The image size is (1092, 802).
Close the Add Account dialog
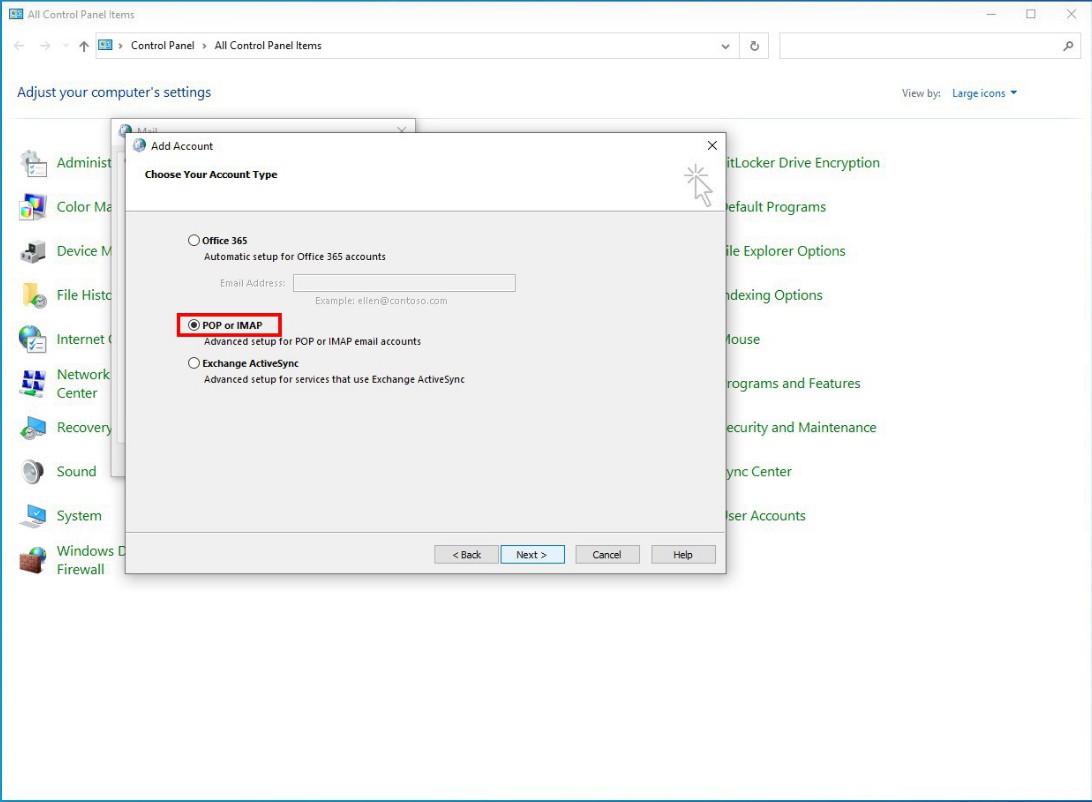712,146
